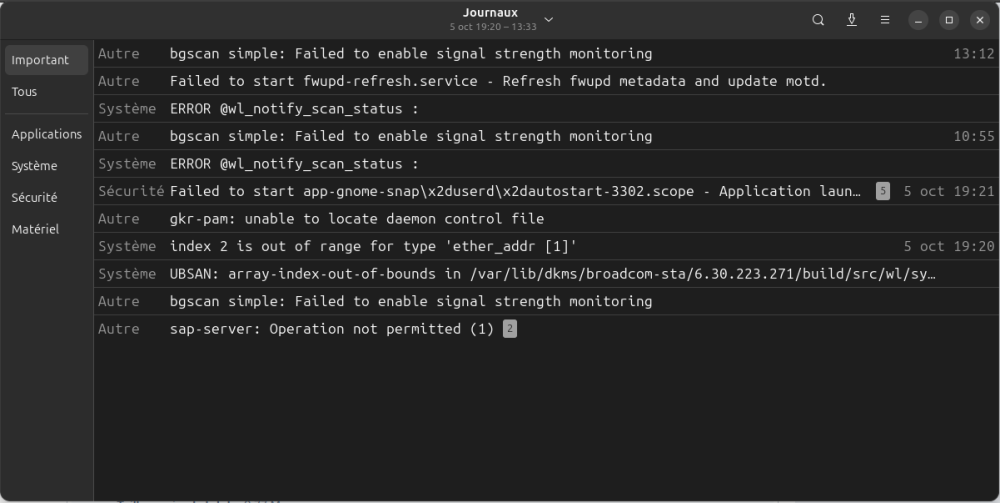This screenshot has width=1000, height=503.
Task: View the Matériel logs category
Action: (x=35, y=230)
